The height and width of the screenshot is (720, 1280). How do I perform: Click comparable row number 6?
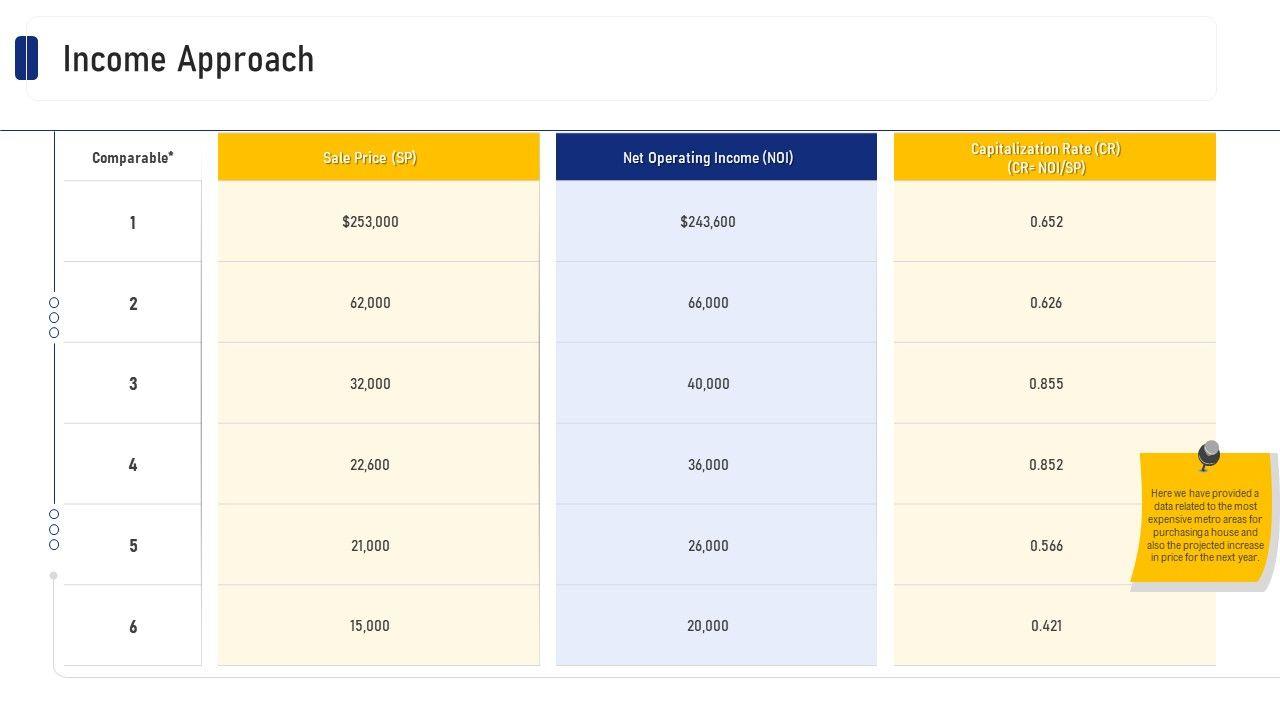pyautogui.click(x=133, y=627)
